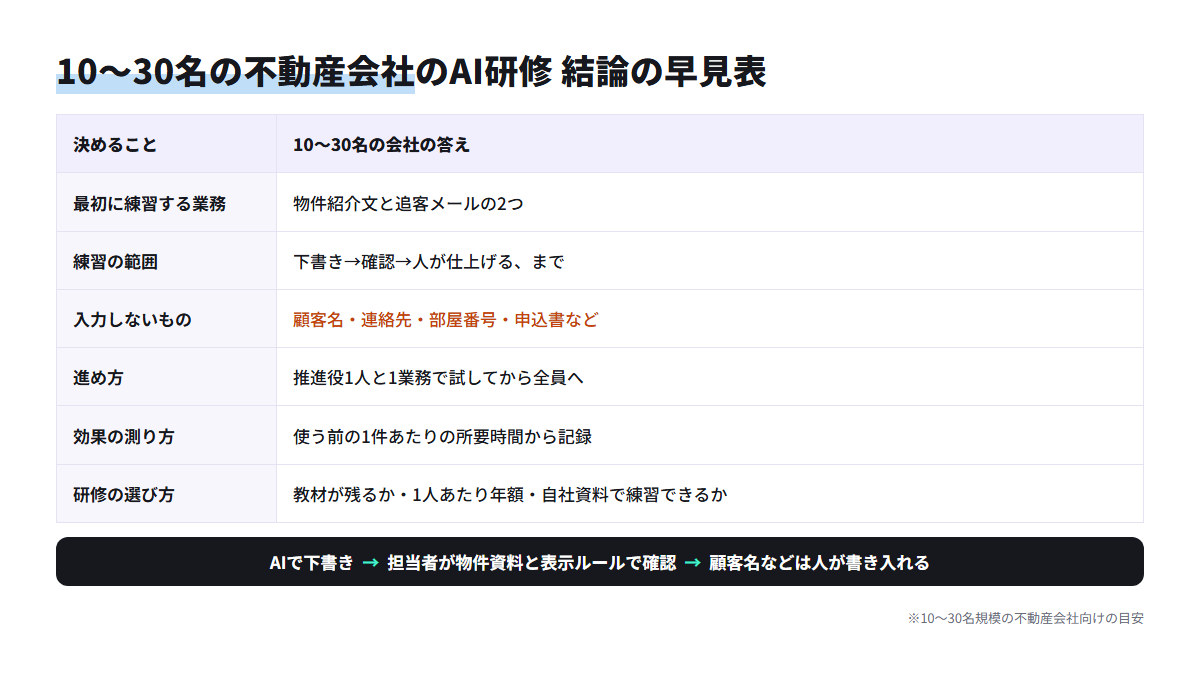
Task: Click '担当者が物件資料と表示ルールで確認' in the banner
Action: (x=532, y=563)
